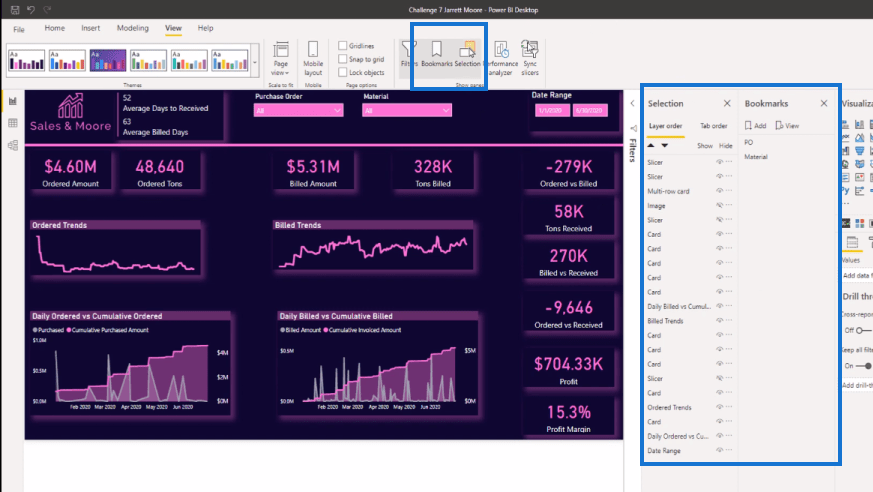
Task: Open the File menu
Action: tap(19, 29)
